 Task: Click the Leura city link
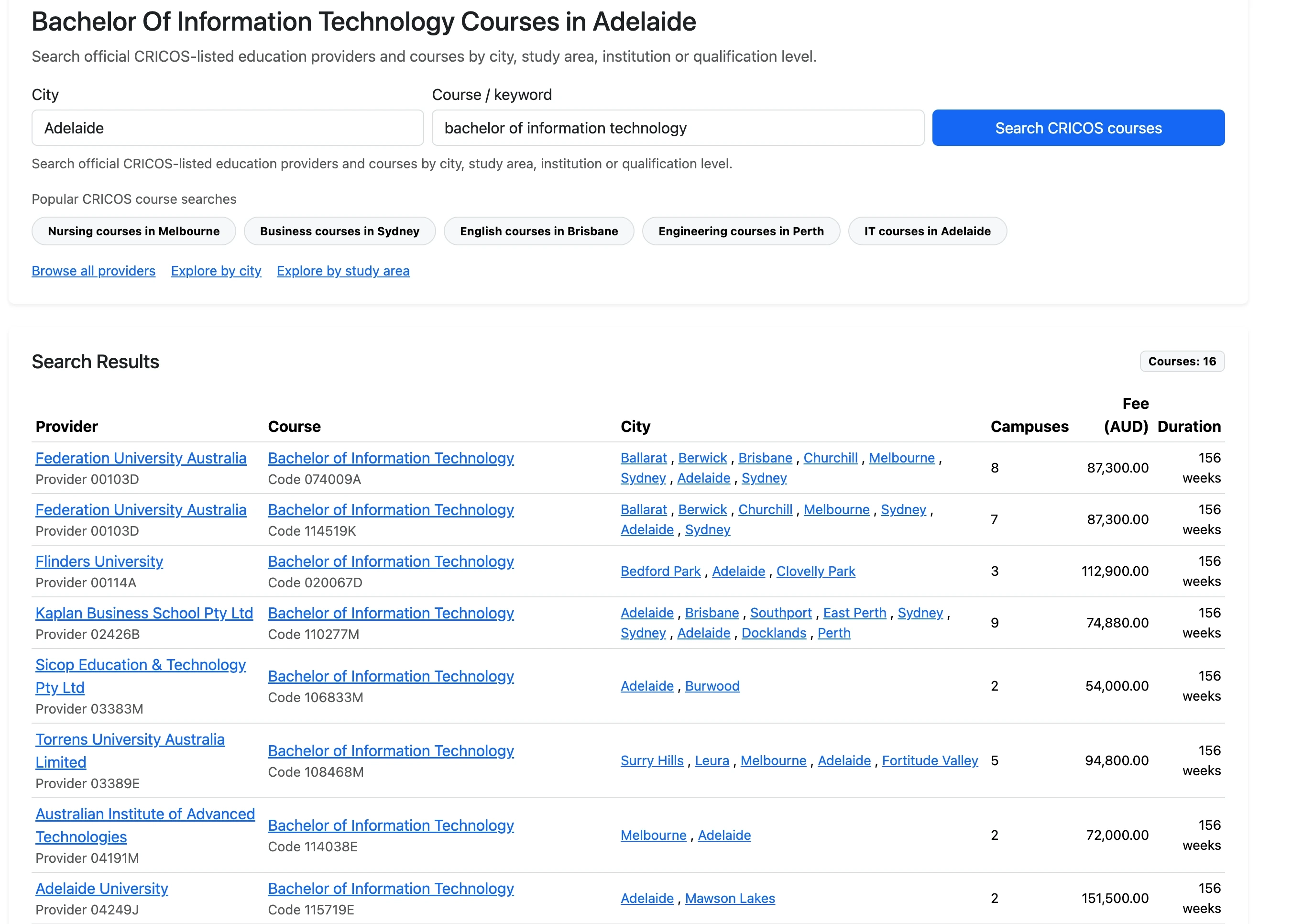[x=712, y=760]
